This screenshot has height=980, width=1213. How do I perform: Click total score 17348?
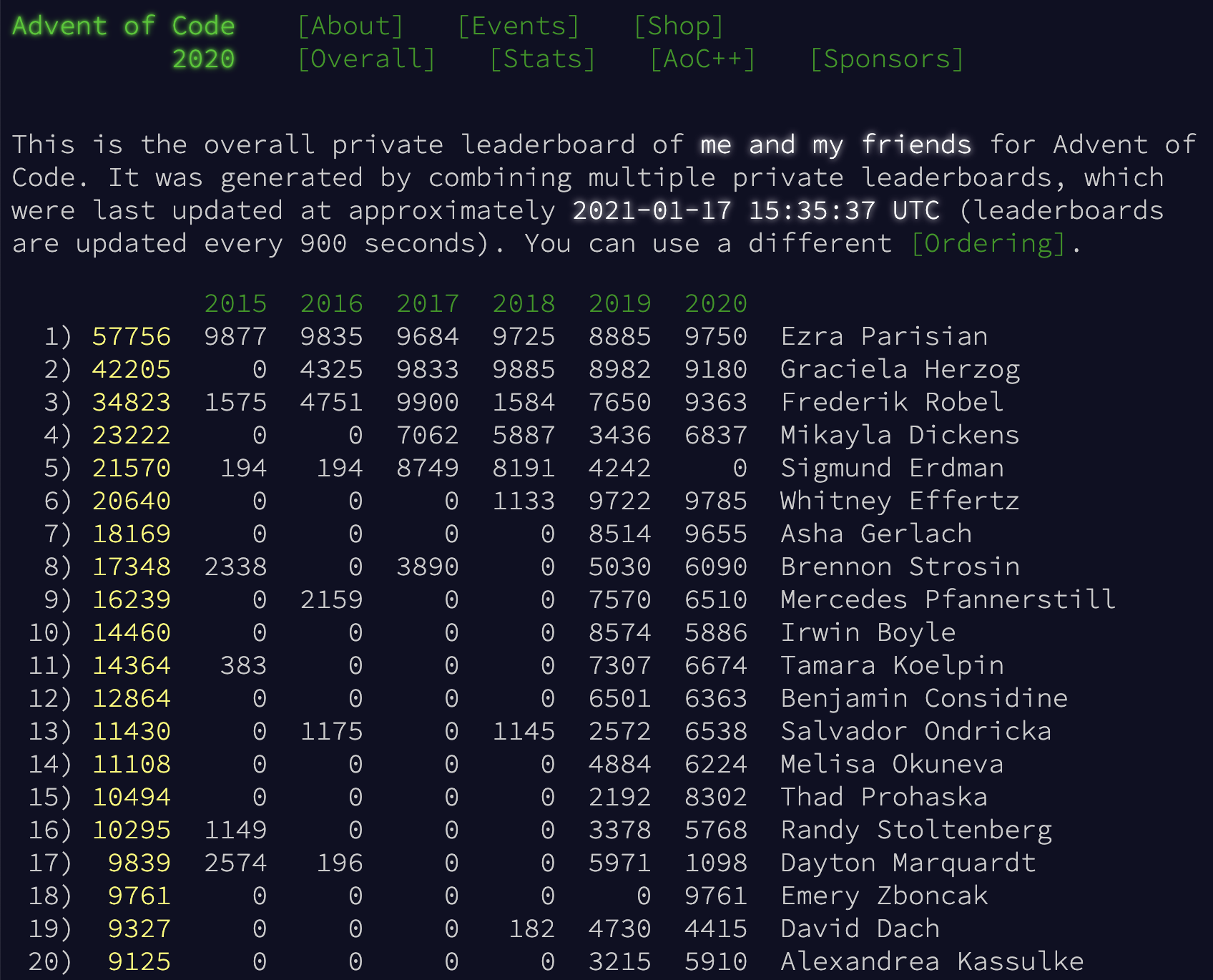pyautogui.click(x=132, y=567)
